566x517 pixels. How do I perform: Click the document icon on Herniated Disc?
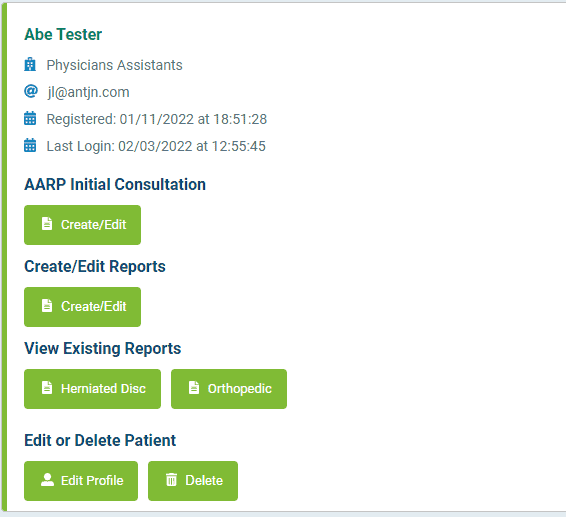click(47, 388)
